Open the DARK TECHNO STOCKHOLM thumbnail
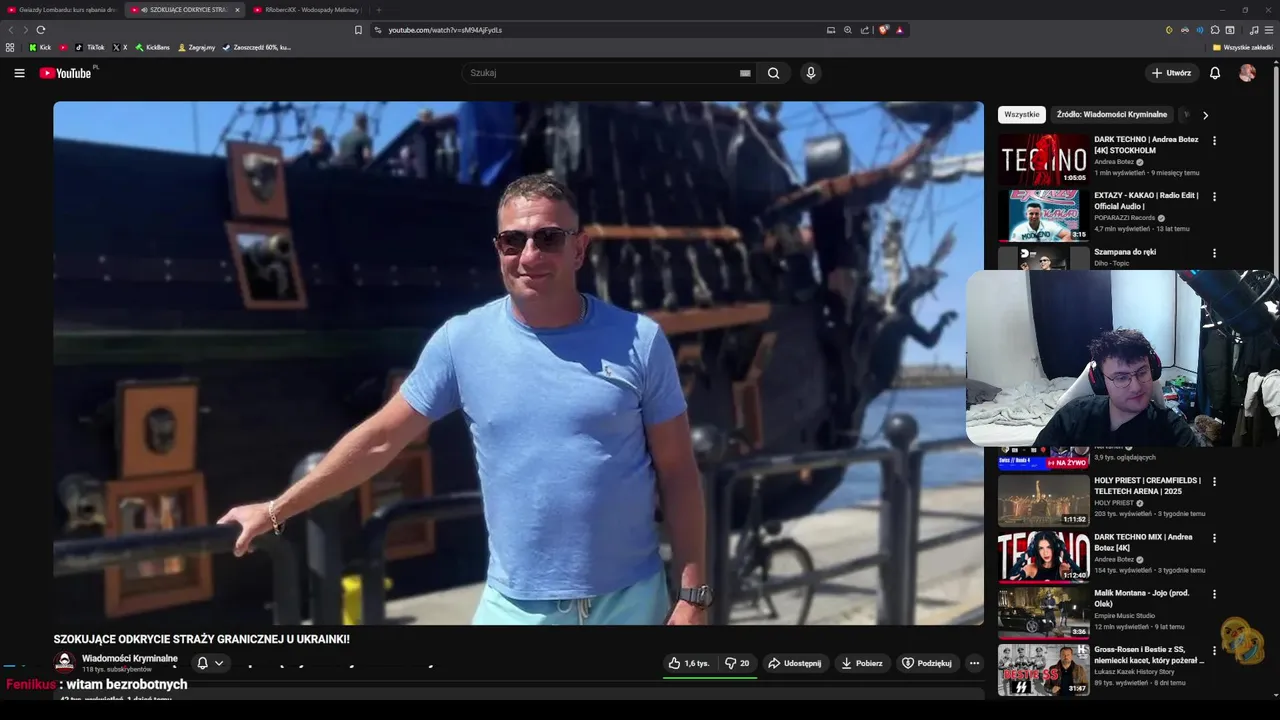Image resolution: width=1280 pixels, height=720 pixels. point(1043,159)
